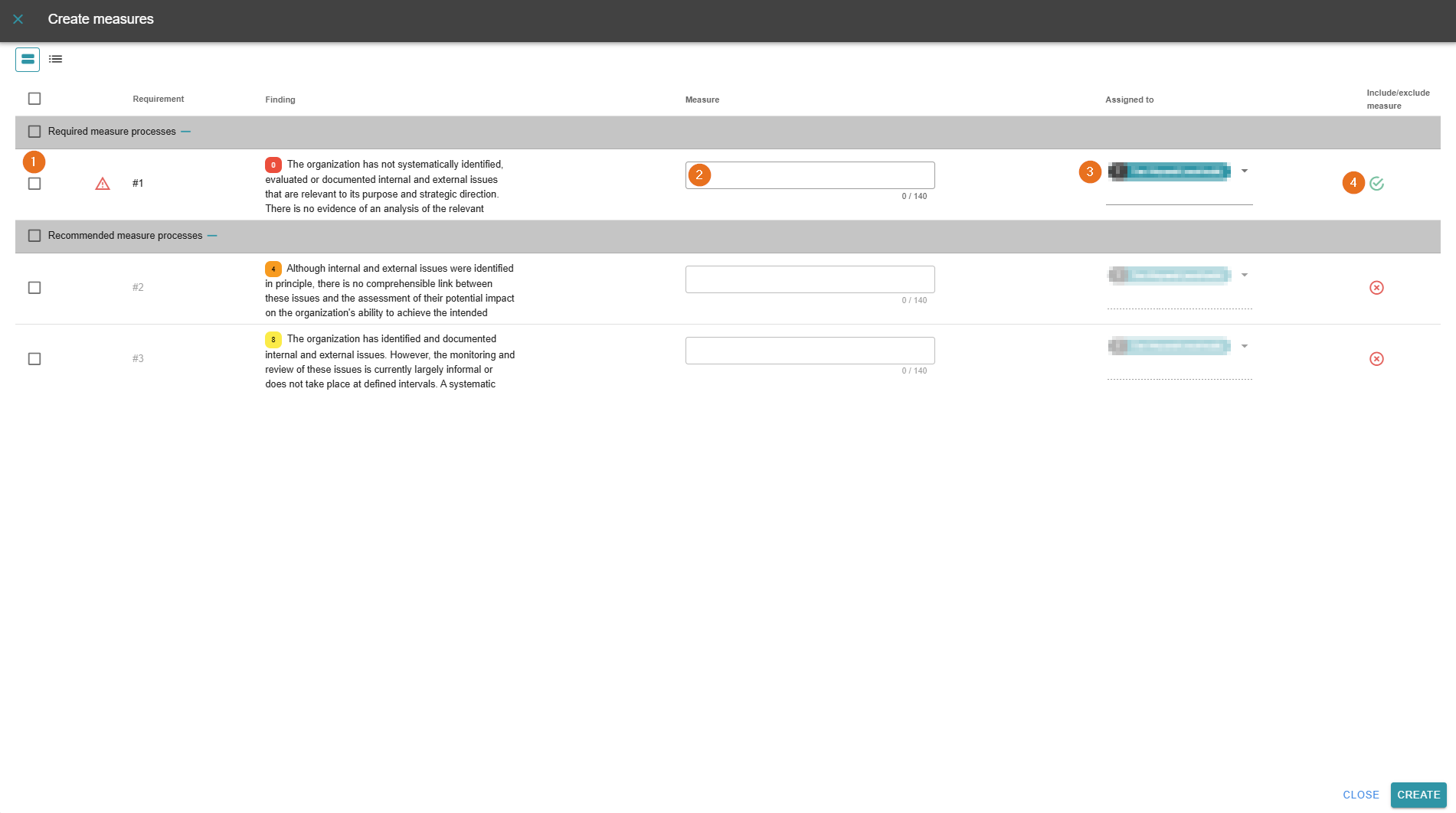This screenshot has width=1456, height=813.
Task: Click the red warning triangle on requirement #1
Action: point(103,184)
